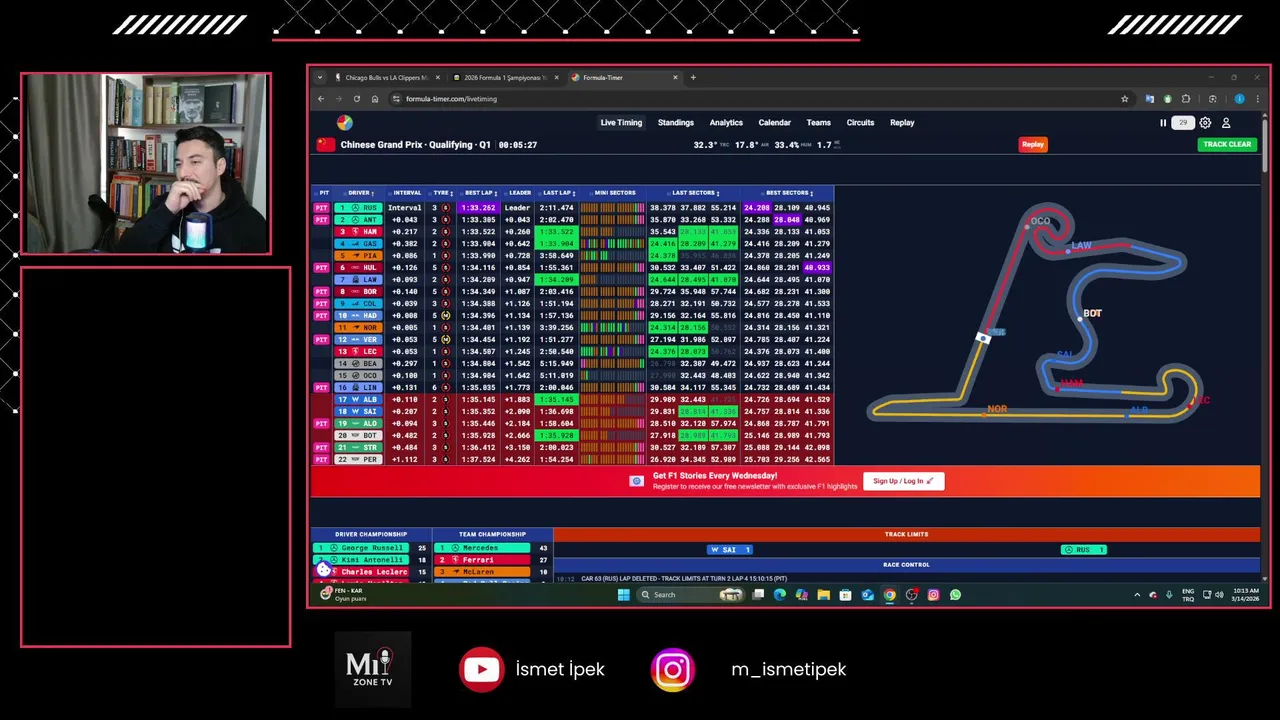The image size is (1280, 720).
Task: Sort table by the TYRE column
Action: tap(442, 193)
